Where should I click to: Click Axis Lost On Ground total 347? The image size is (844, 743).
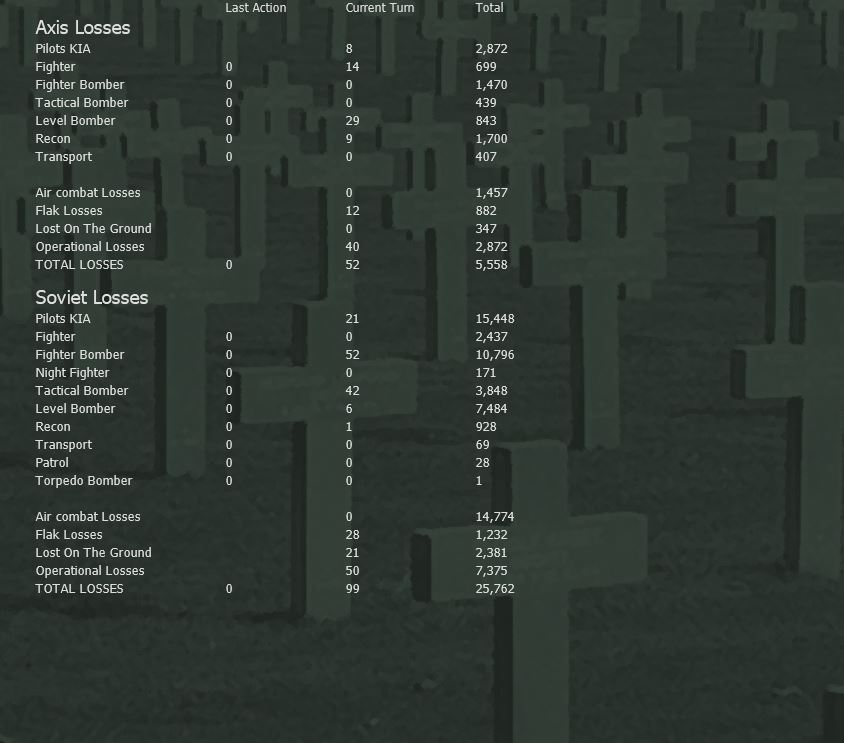point(486,229)
